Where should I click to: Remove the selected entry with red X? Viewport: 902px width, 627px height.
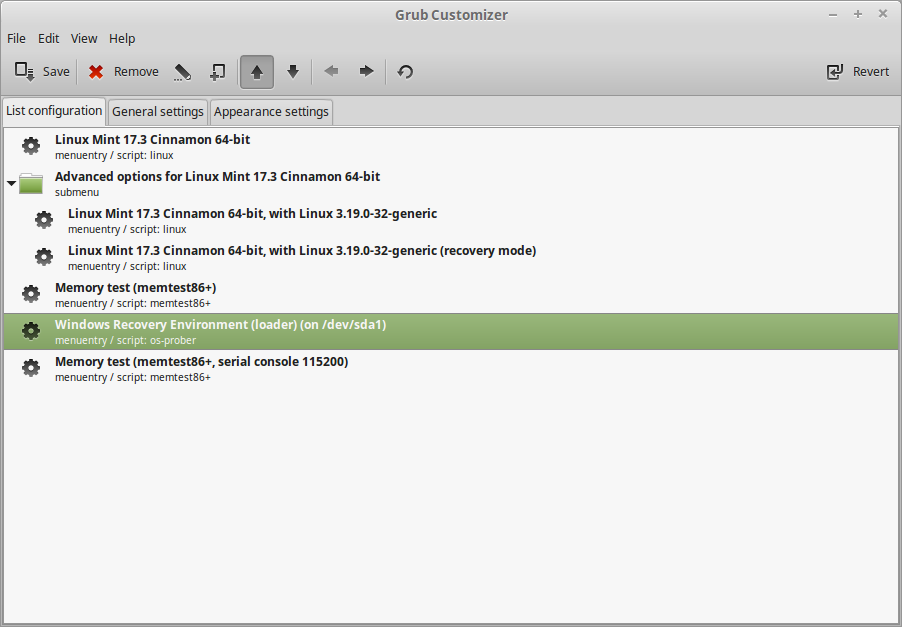click(123, 72)
